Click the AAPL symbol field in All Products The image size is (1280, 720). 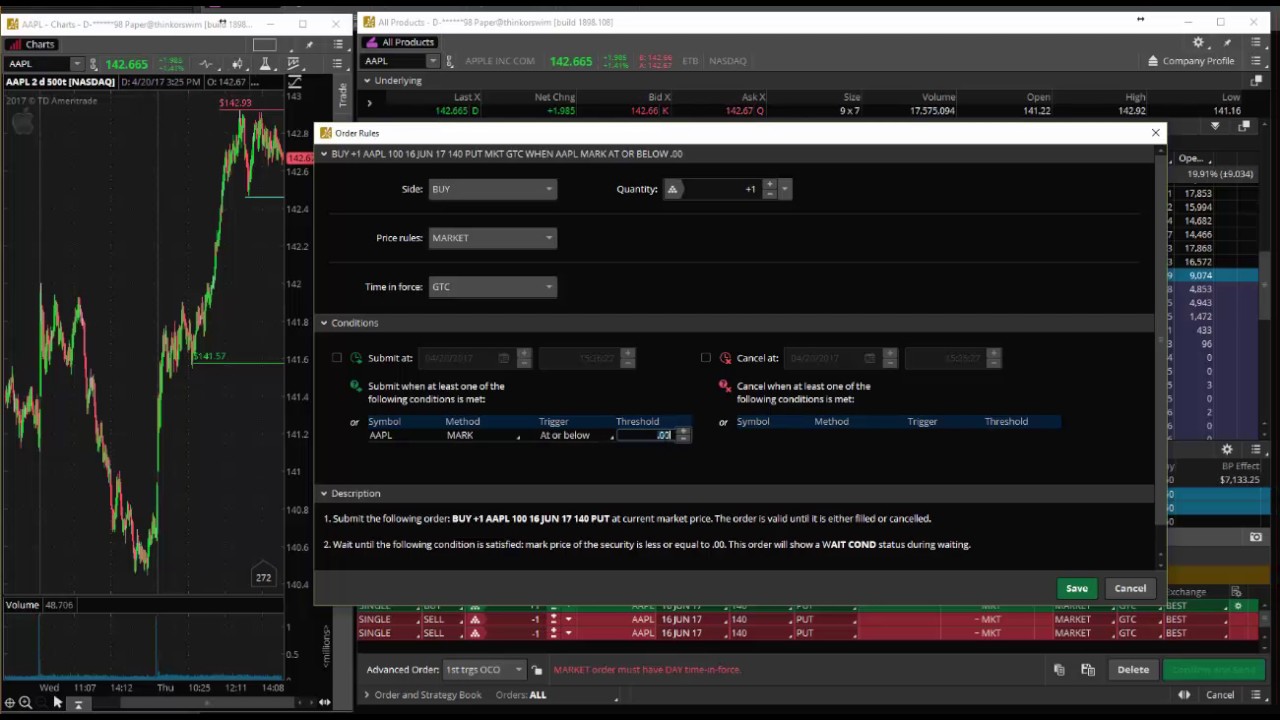coord(393,61)
